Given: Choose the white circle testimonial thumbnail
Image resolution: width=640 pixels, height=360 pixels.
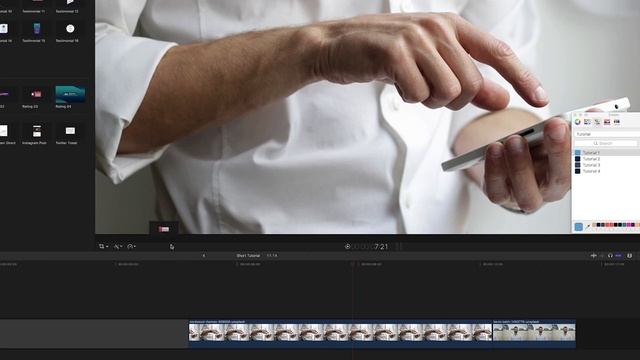Looking at the screenshot, I should 70,29.
